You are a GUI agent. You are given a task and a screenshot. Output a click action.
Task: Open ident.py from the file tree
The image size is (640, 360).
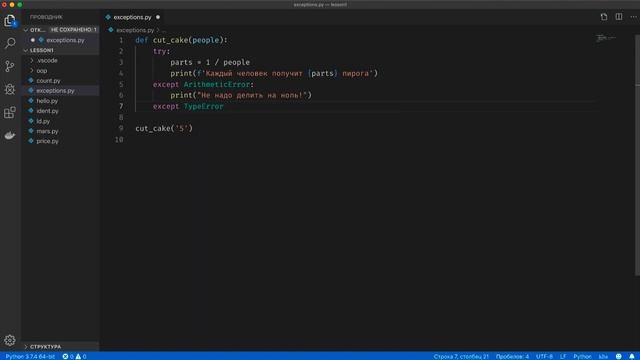(47, 111)
